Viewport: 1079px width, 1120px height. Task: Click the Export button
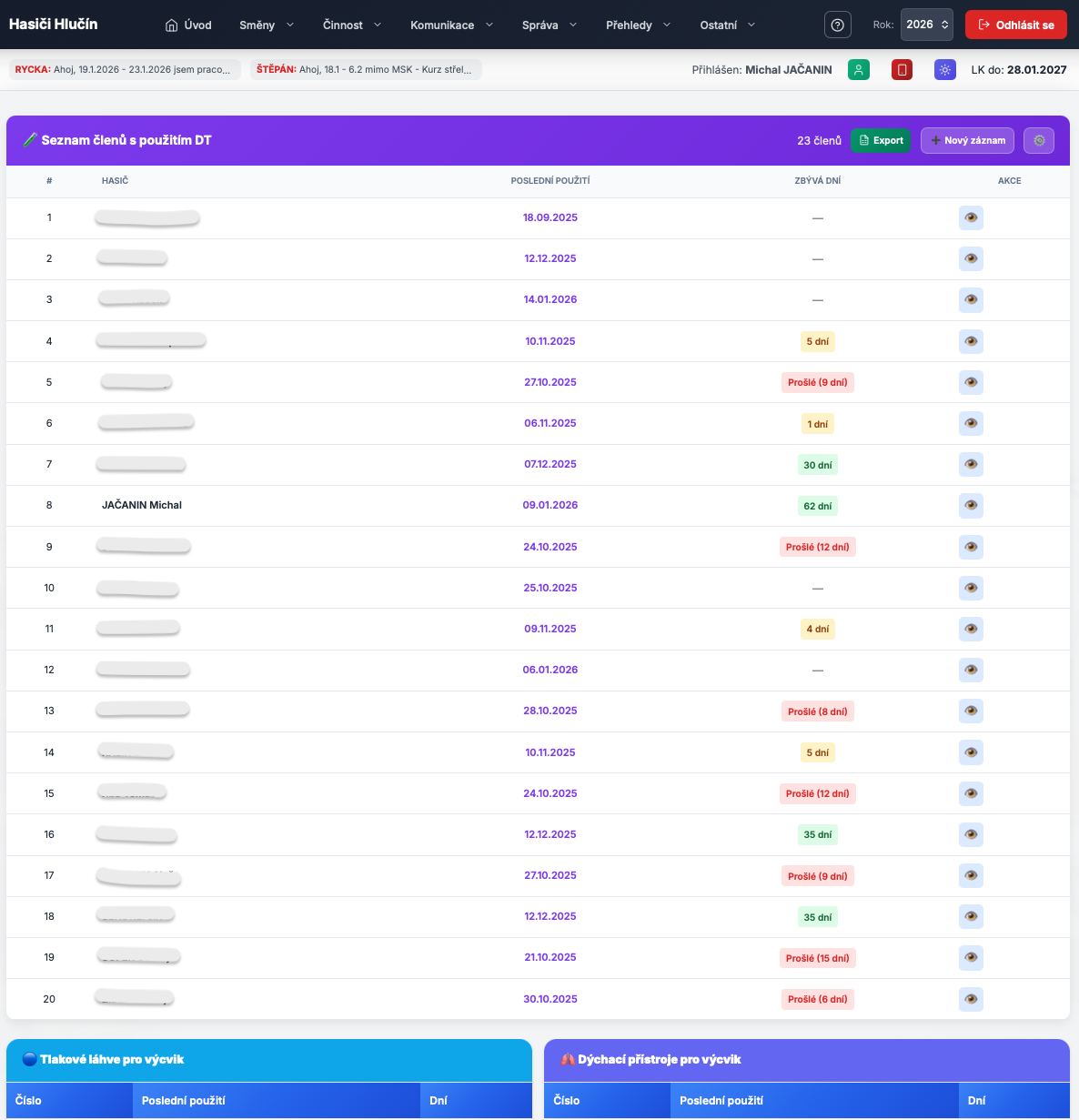[881, 140]
